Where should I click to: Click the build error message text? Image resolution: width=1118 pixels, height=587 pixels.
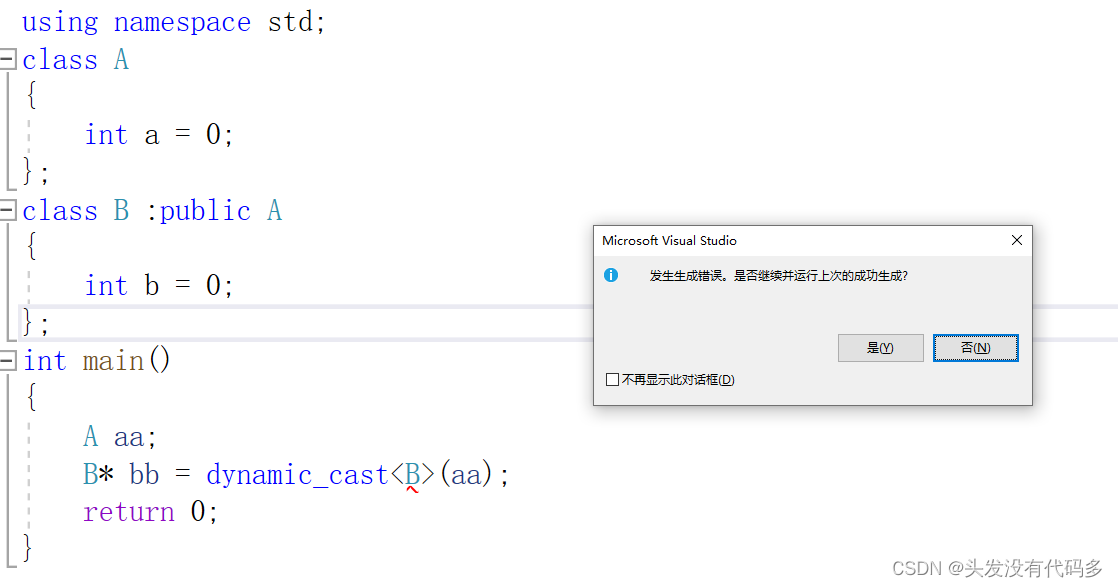pos(779,275)
